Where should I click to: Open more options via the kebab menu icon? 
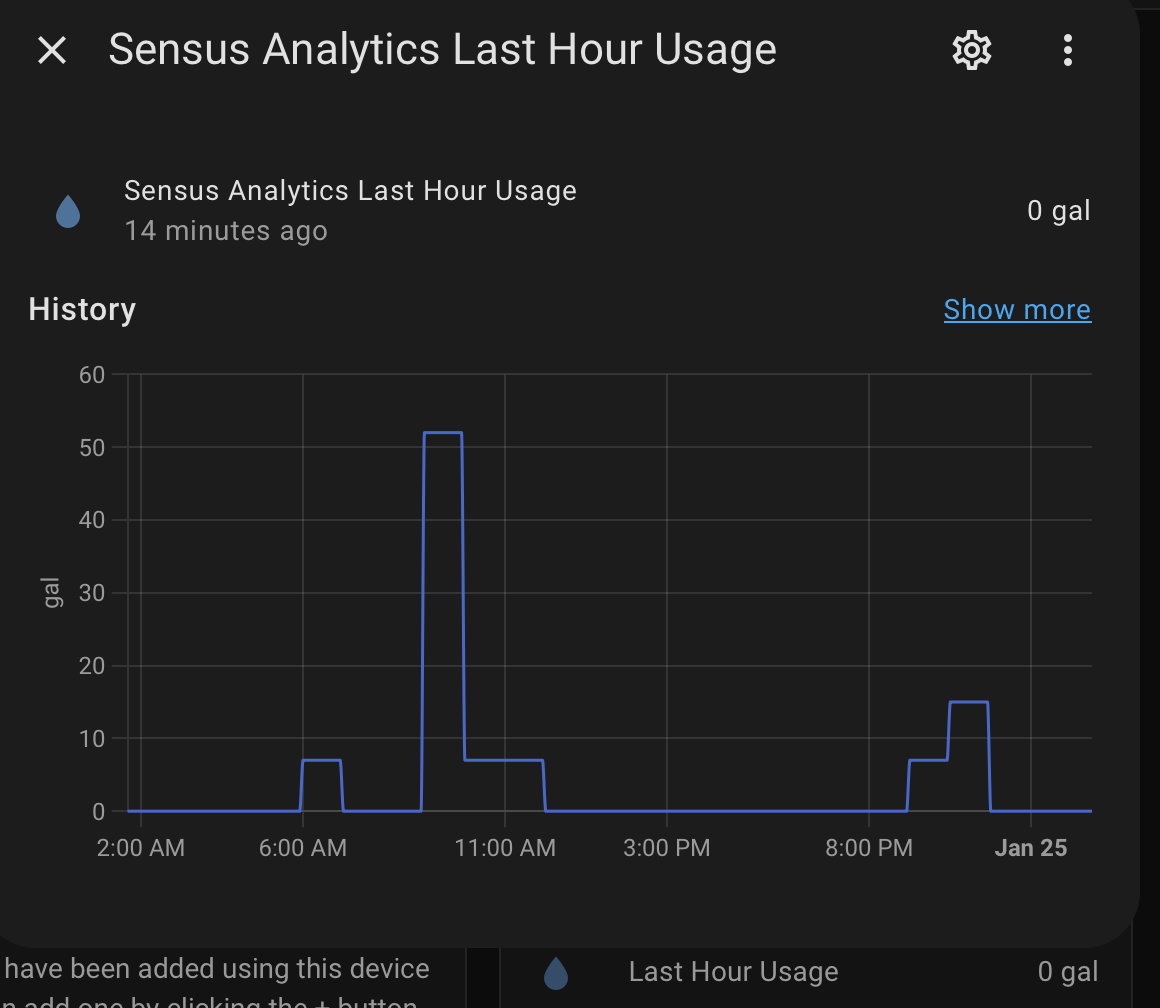point(1067,49)
